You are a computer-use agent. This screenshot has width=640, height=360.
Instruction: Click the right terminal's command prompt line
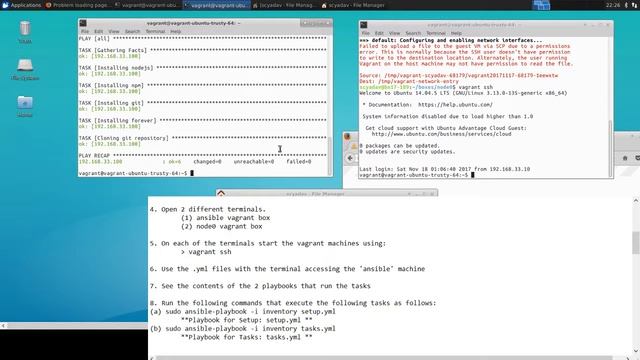point(417,175)
